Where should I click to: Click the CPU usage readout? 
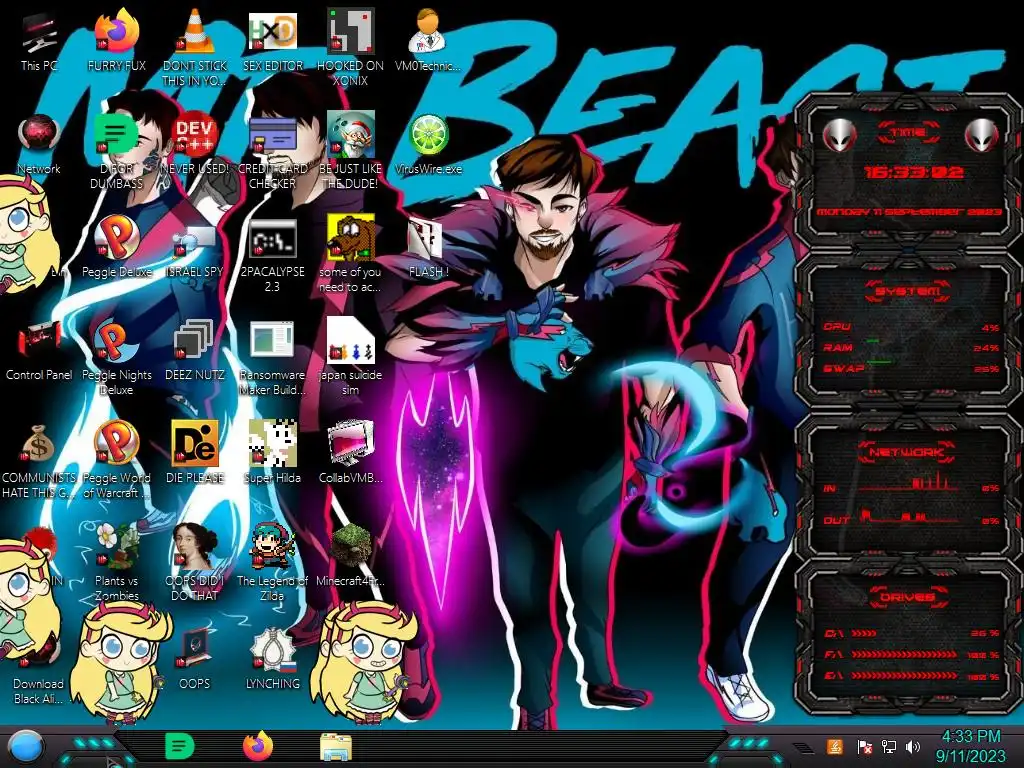[911, 327]
